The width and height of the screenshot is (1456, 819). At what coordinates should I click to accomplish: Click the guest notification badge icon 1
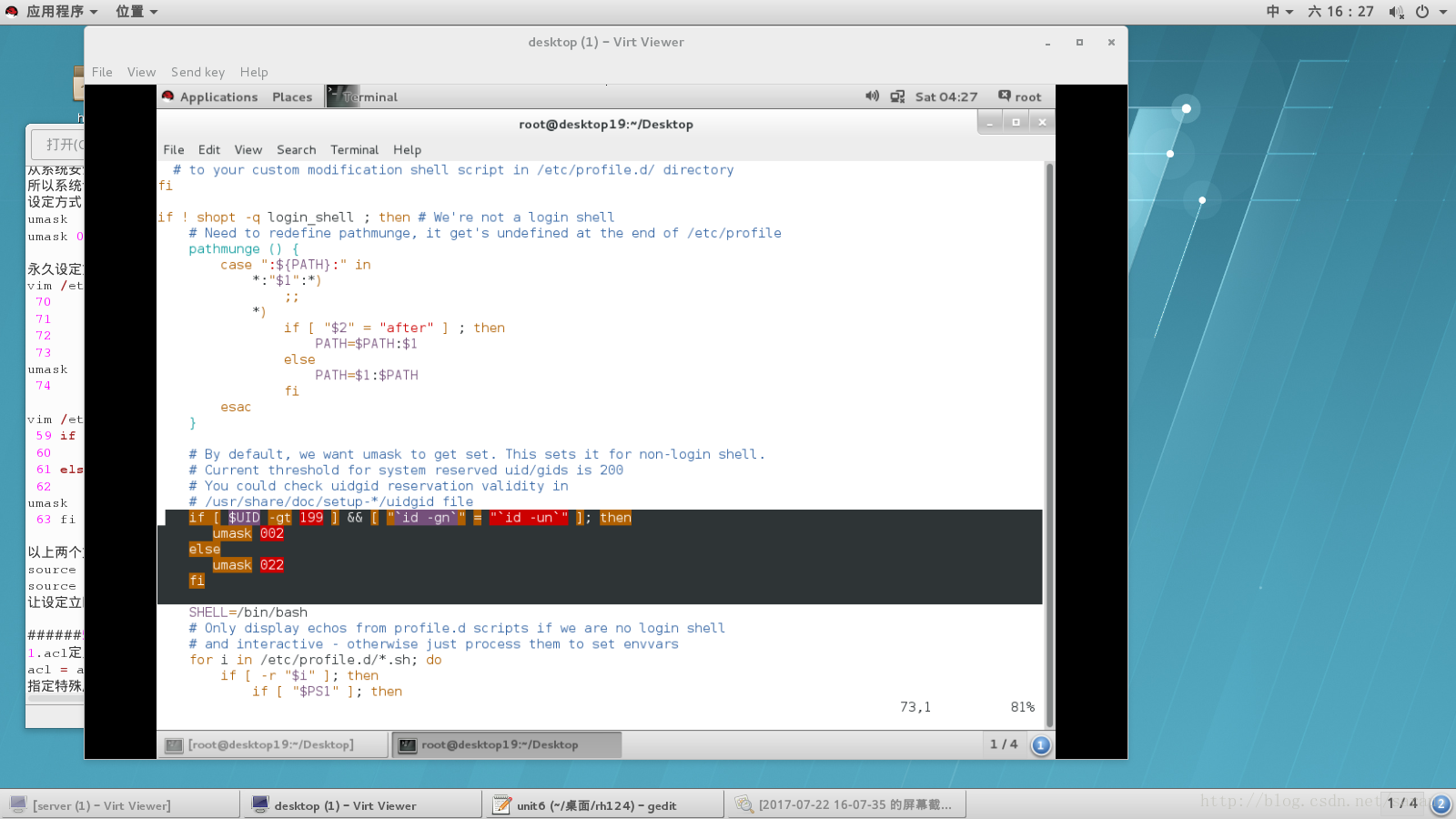[x=1041, y=745]
